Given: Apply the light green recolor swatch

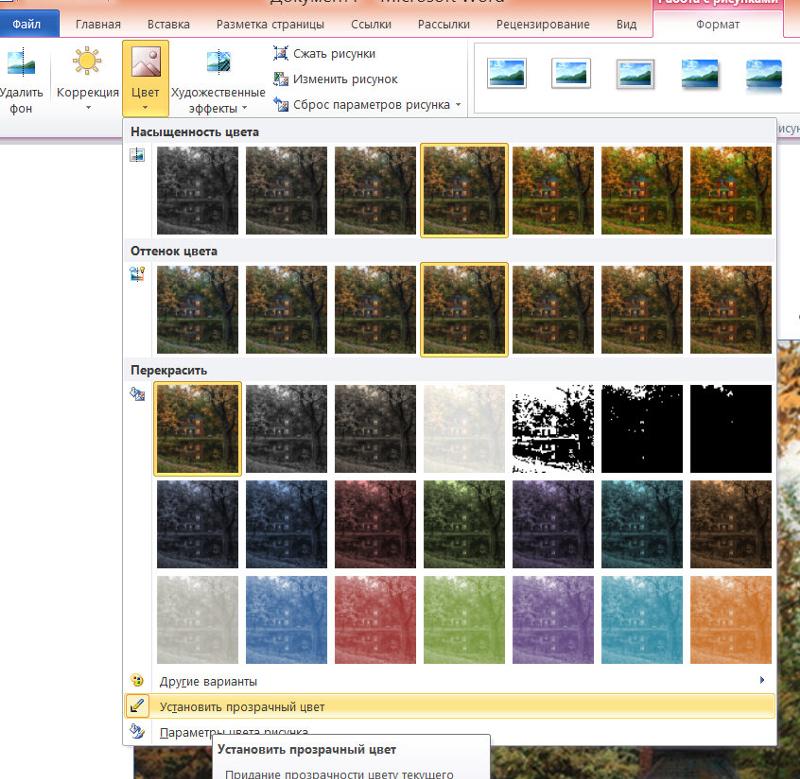Looking at the screenshot, I should point(464,620).
